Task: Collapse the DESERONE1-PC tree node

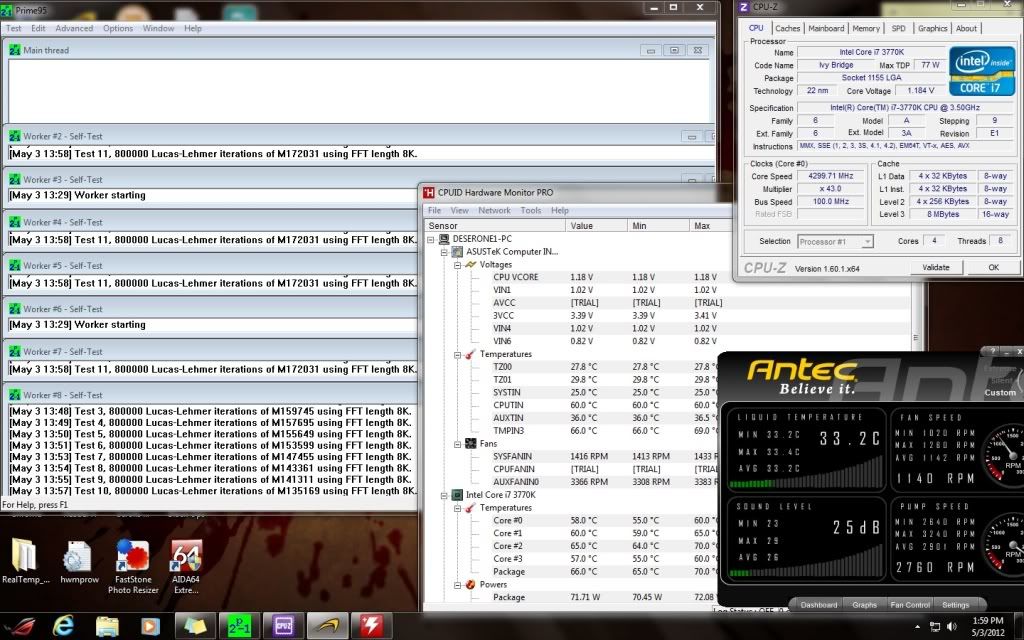Action: (x=431, y=239)
